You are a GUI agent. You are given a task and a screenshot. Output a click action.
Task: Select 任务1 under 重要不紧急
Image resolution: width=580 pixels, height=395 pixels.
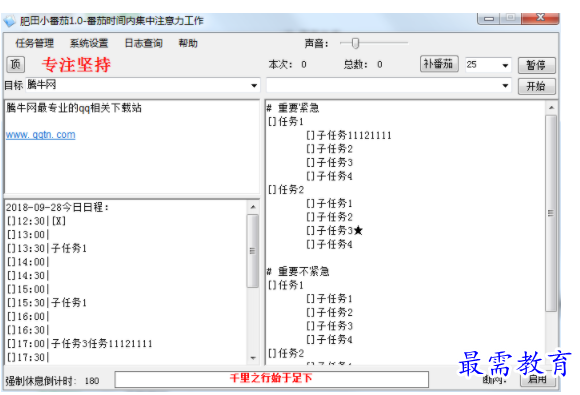click(x=286, y=285)
